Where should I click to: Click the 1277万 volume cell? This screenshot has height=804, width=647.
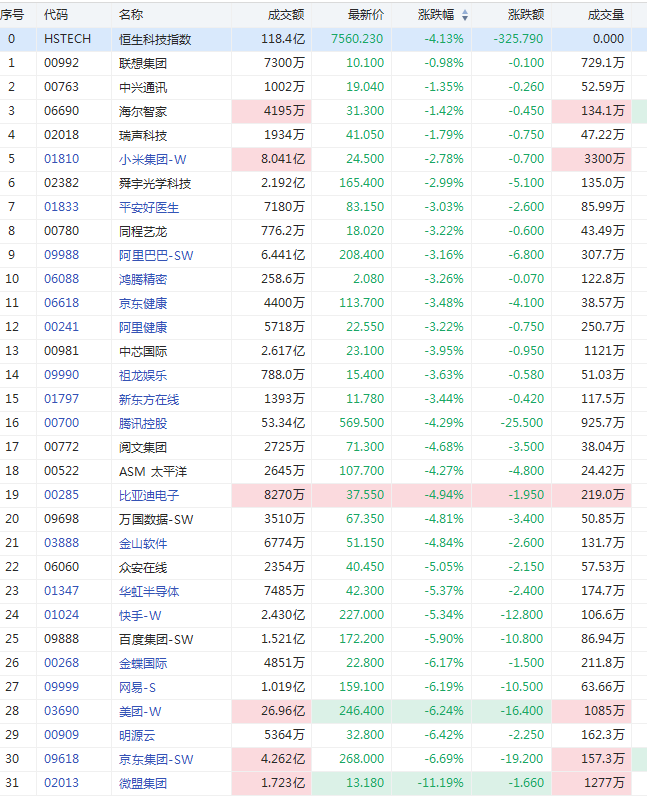pyautogui.click(x=604, y=783)
